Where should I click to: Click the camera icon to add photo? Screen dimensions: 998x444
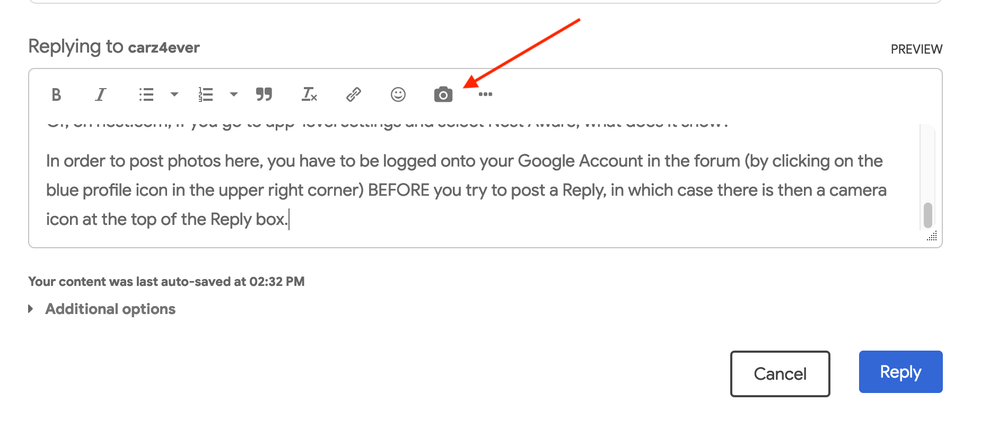point(443,95)
